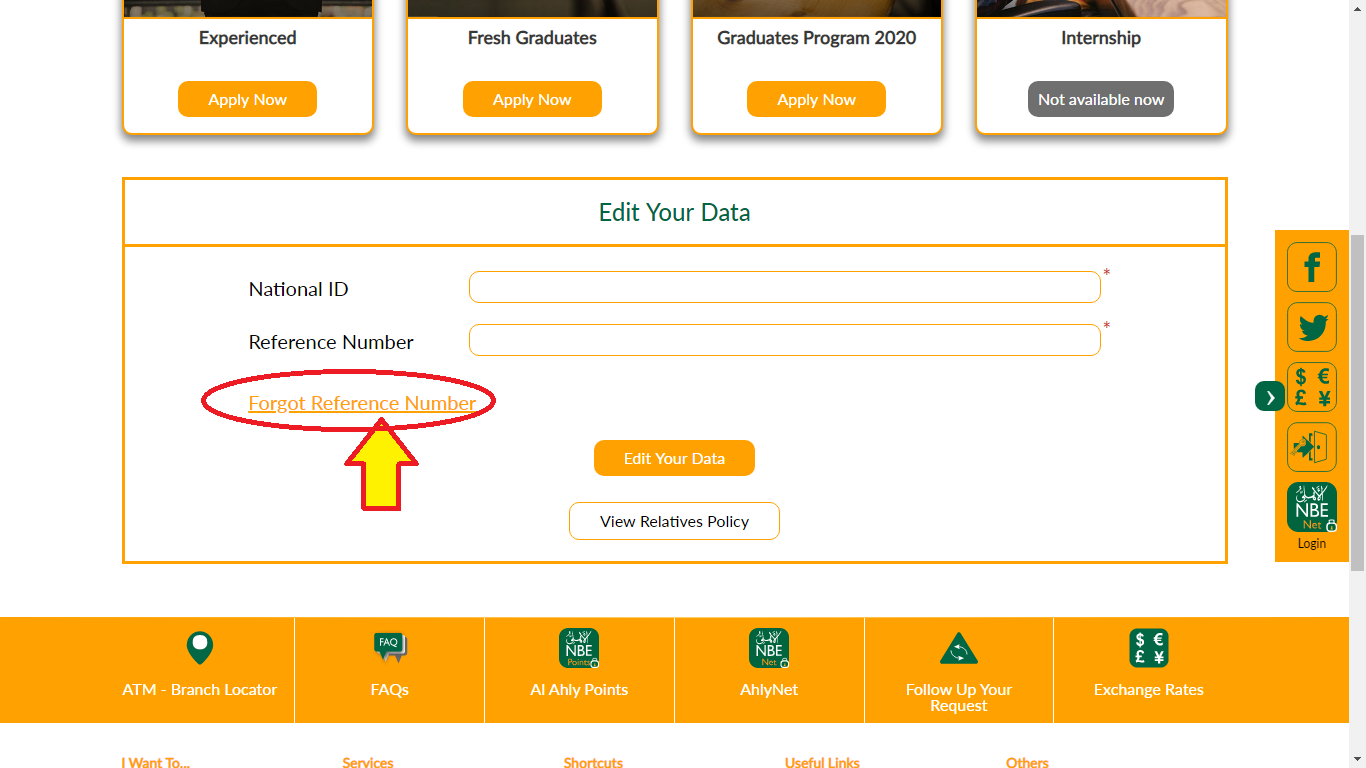Apply Now for Fresh Graduates

pos(532,99)
